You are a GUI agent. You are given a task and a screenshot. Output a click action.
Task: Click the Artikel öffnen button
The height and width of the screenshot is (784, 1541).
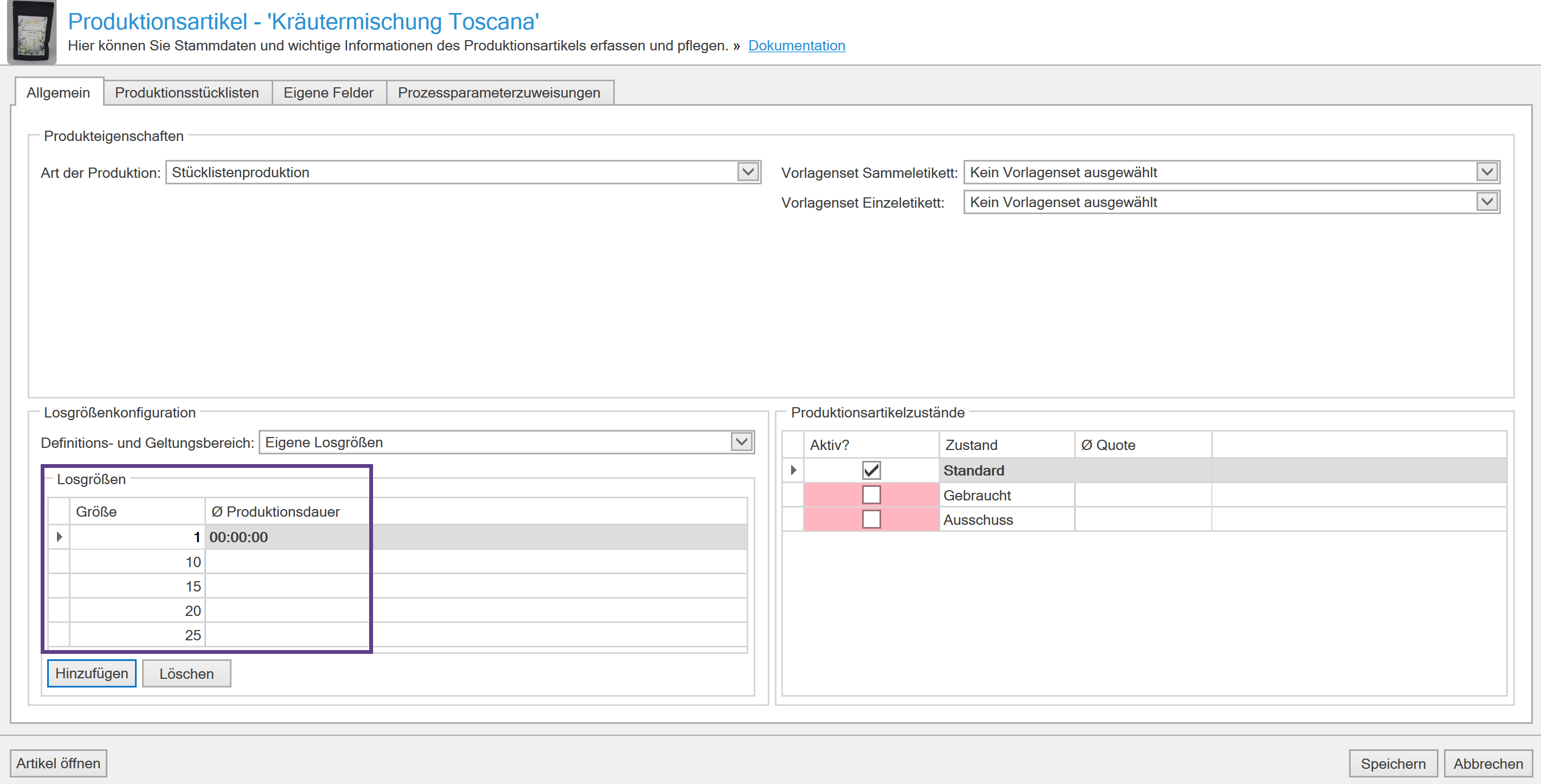(58, 763)
